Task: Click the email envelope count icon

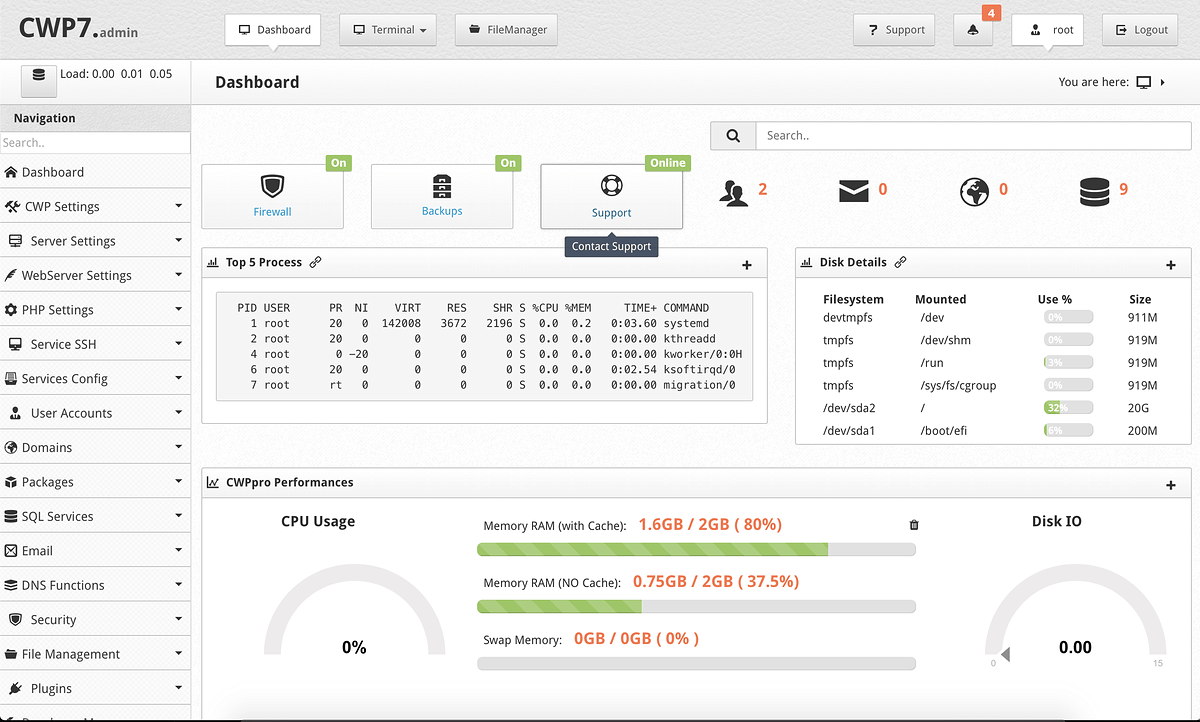Action: coord(854,191)
